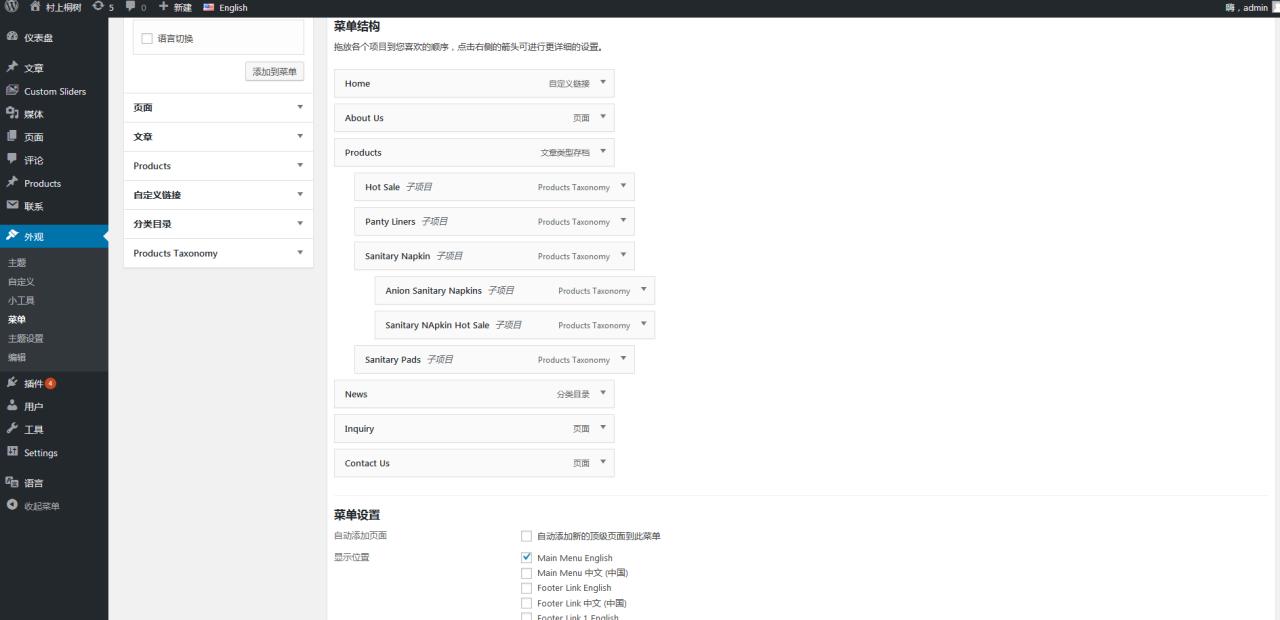Click the 收起菜单 collapse arrow icon

pyautogui.click(x=12, y=505)
